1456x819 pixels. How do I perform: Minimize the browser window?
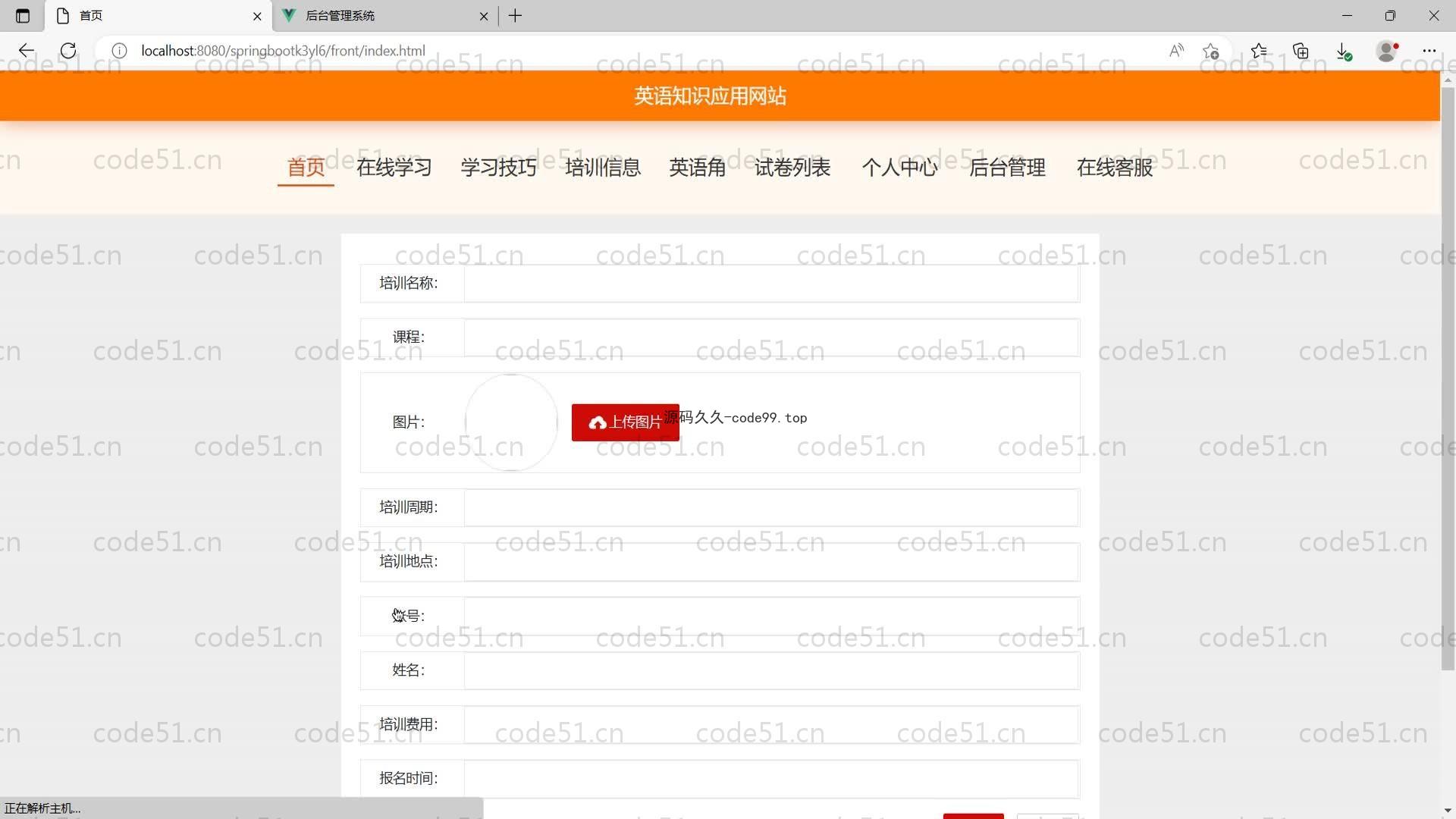[1347, 15]
